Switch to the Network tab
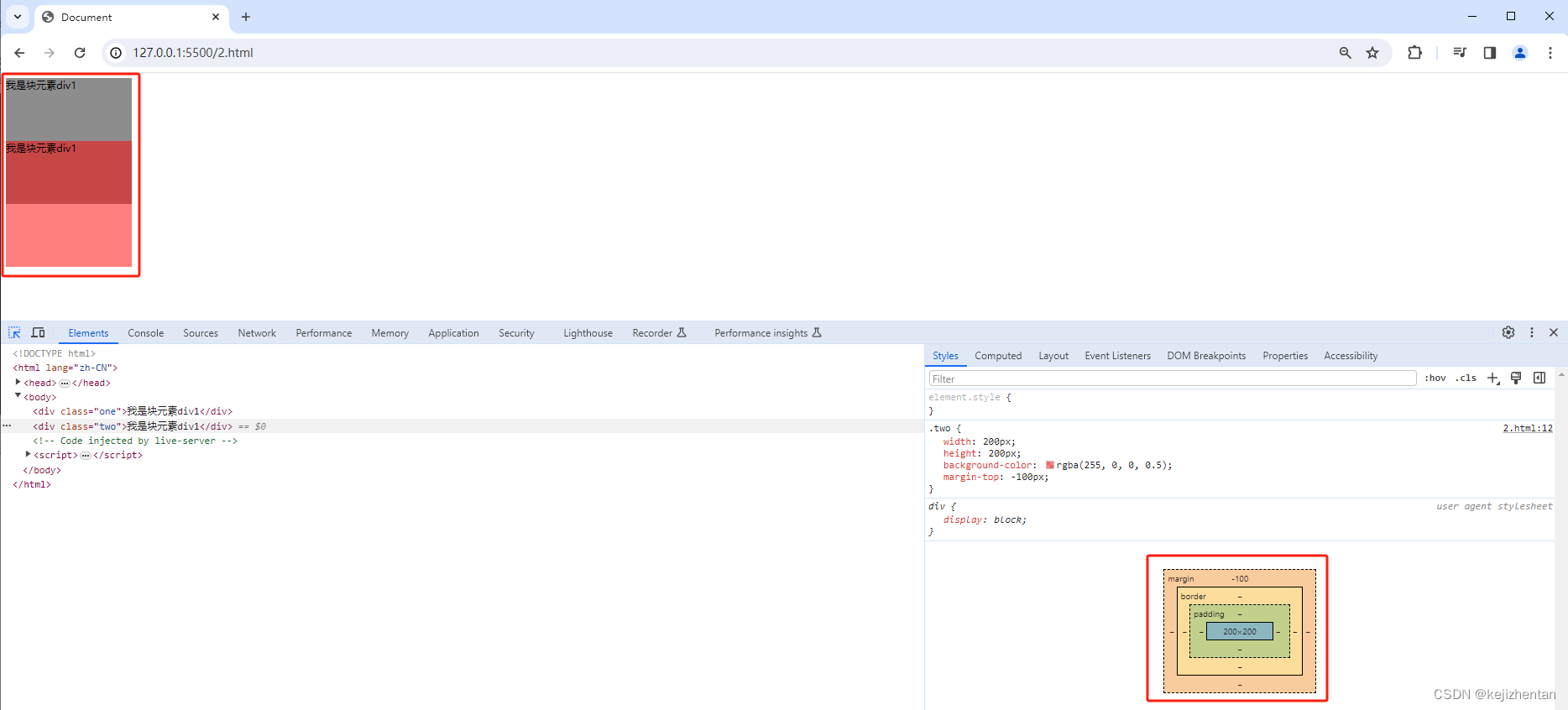 tap(257, 333)
